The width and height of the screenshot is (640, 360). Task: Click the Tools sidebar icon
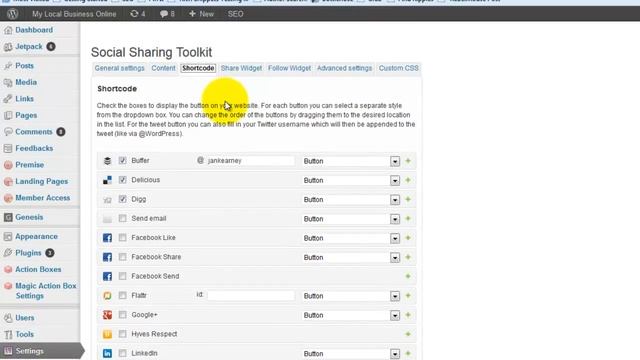pos(8,335)
